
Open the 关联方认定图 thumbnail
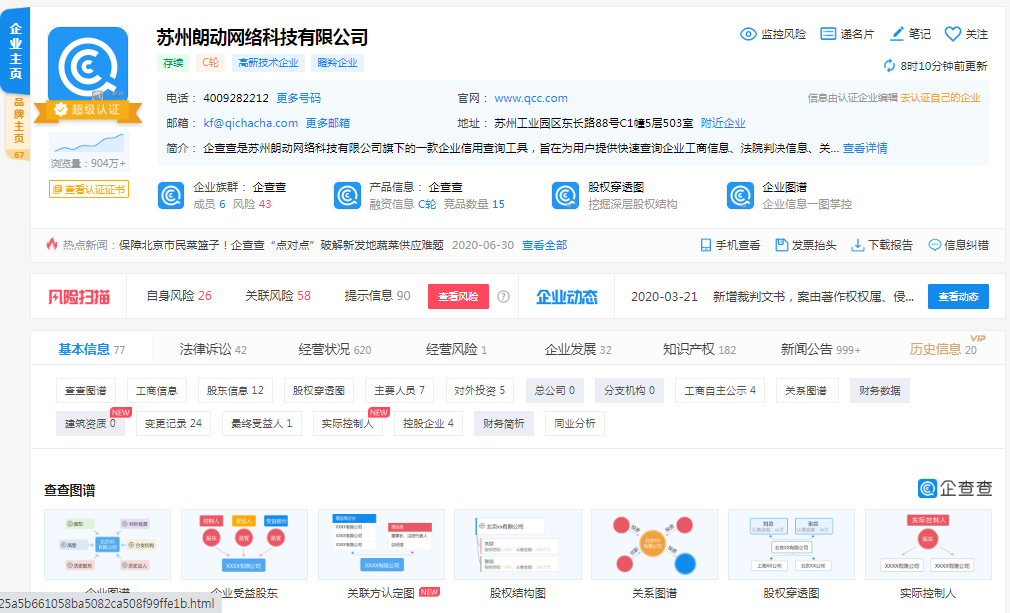[381, 545]
